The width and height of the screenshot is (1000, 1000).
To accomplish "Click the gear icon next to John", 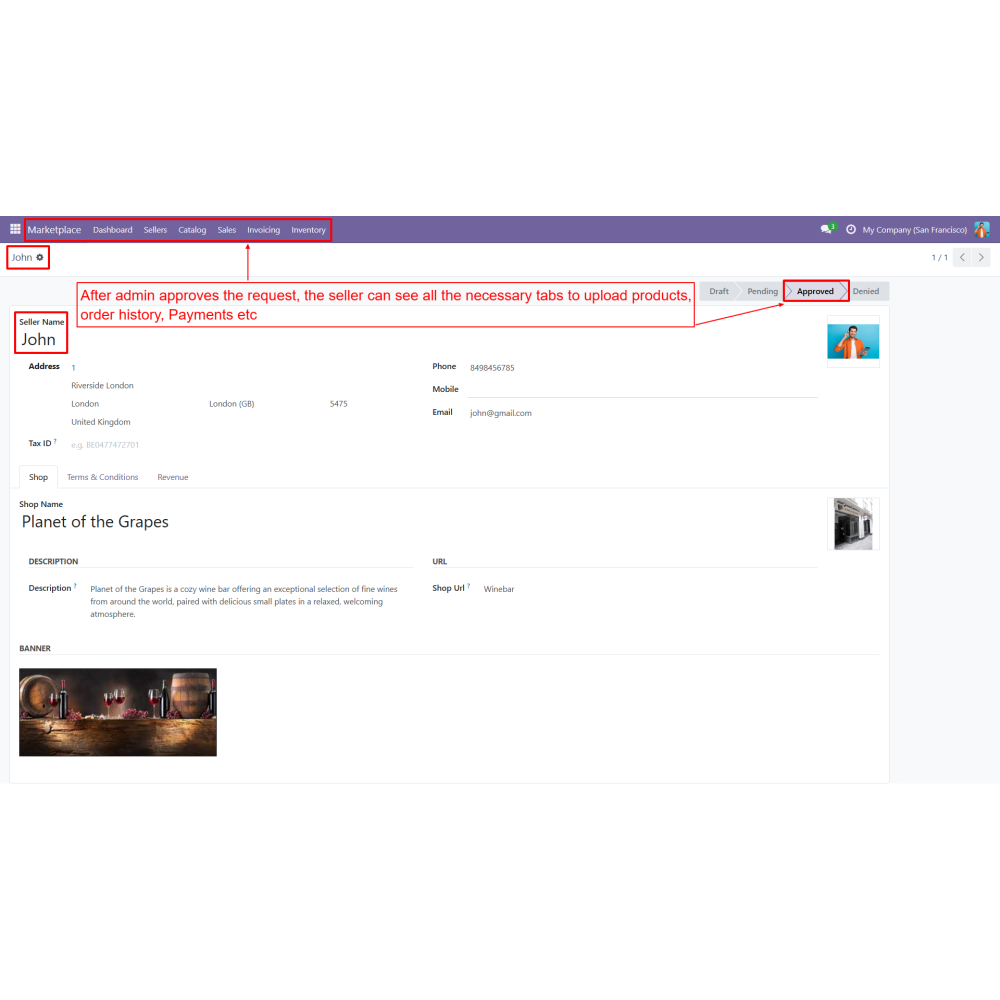I will point(40,258).
